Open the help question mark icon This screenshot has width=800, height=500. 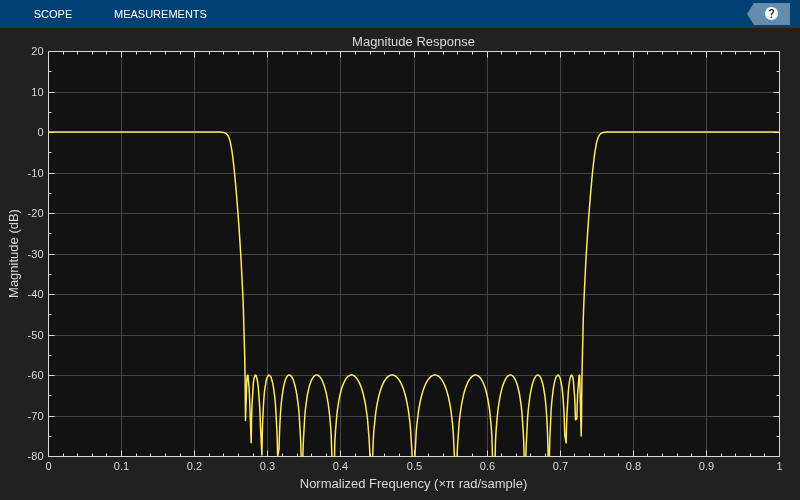point(770,14)
